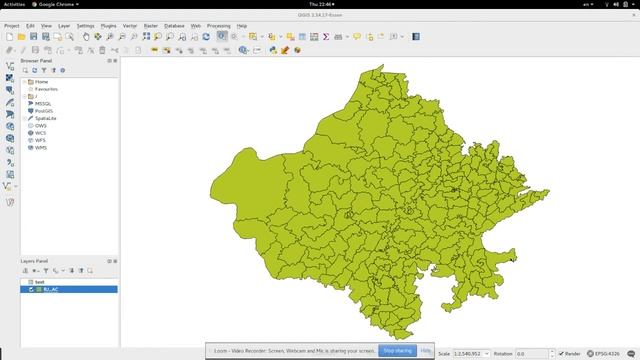Select WCS in the Browser tree

pyautogui.click(x=40, y=133)
